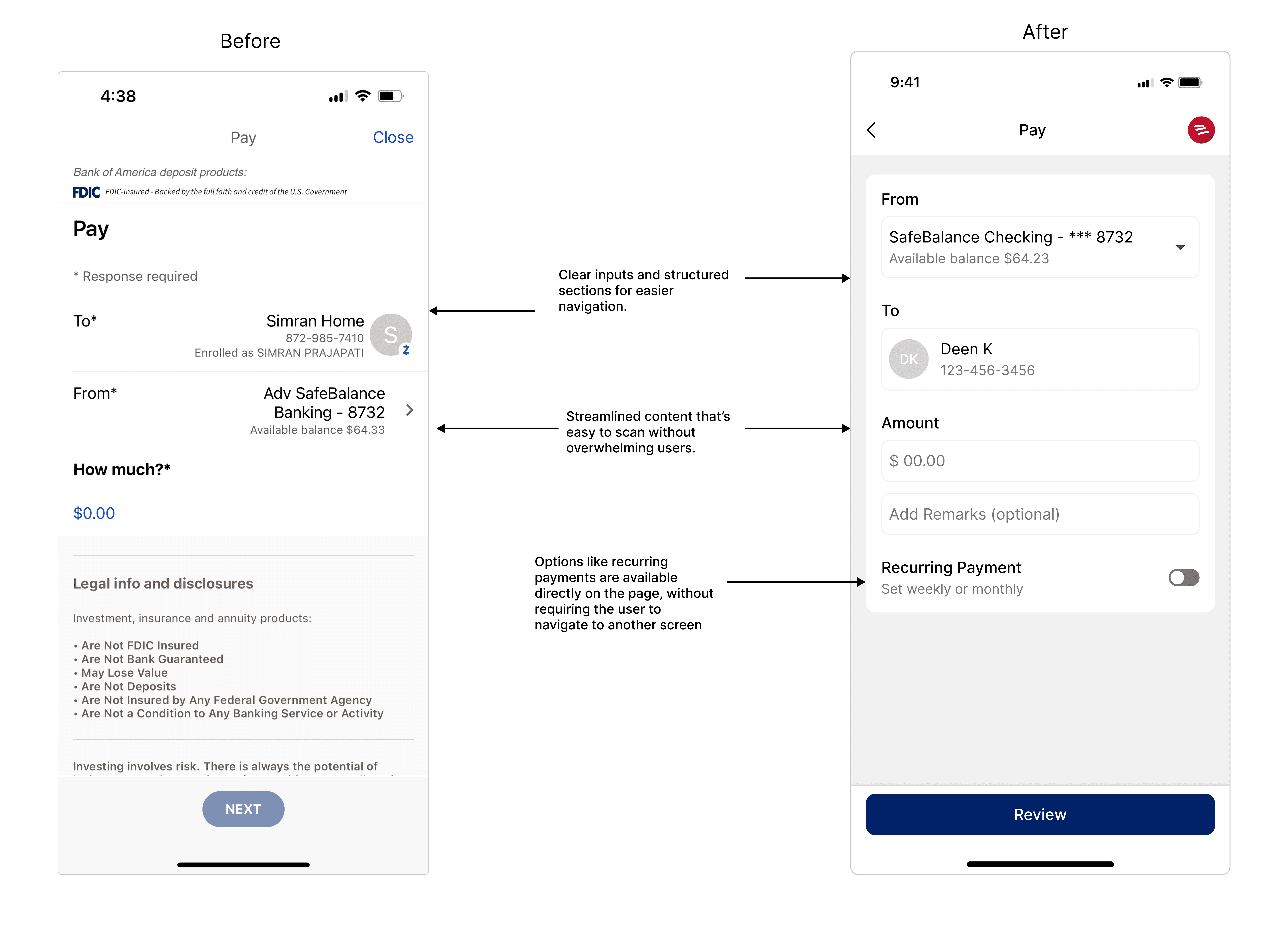Click the Legal info and disclosures heading

[x=163, y=584]
